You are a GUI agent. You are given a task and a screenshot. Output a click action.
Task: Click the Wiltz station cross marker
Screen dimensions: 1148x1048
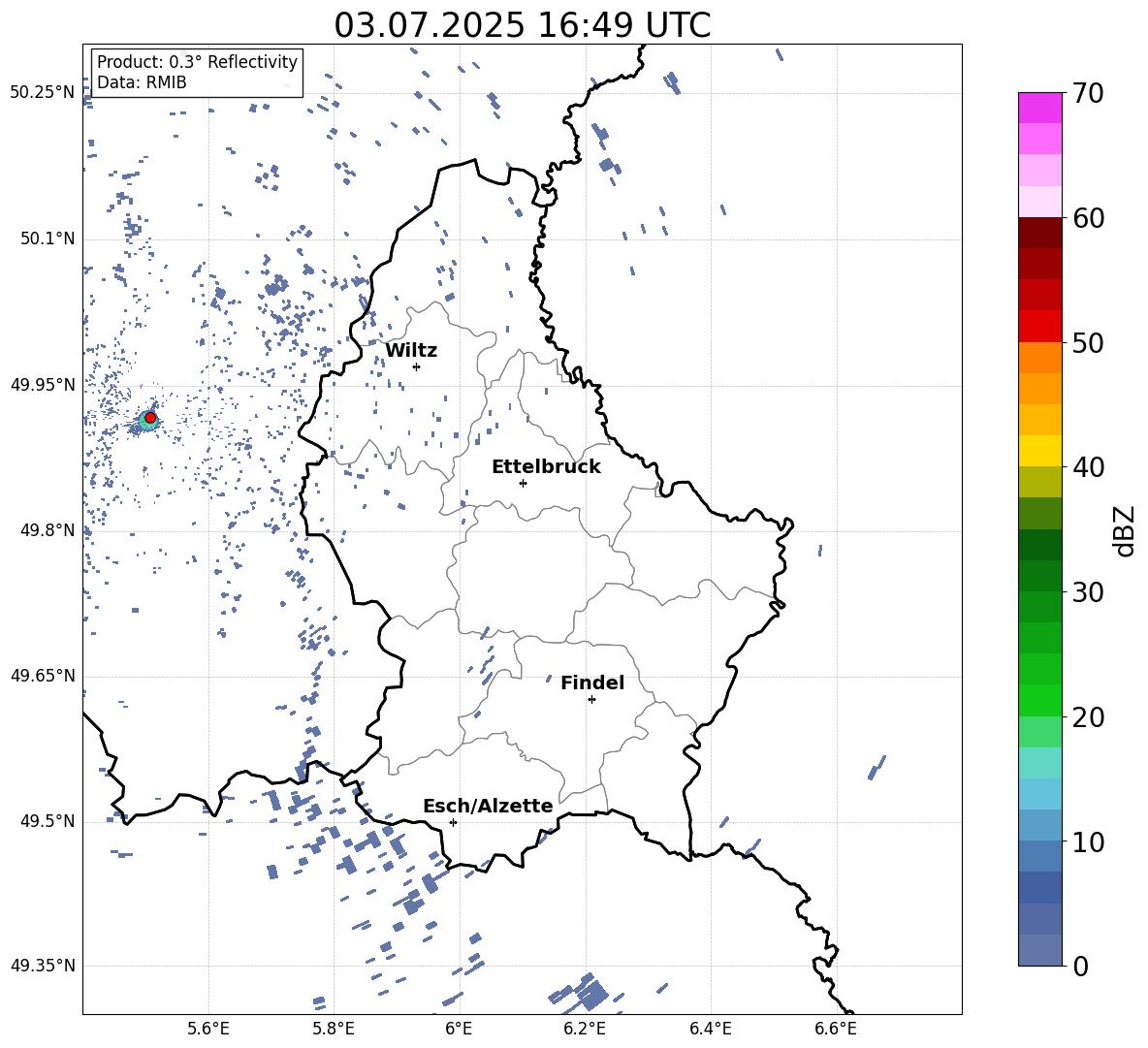(417, 366)
